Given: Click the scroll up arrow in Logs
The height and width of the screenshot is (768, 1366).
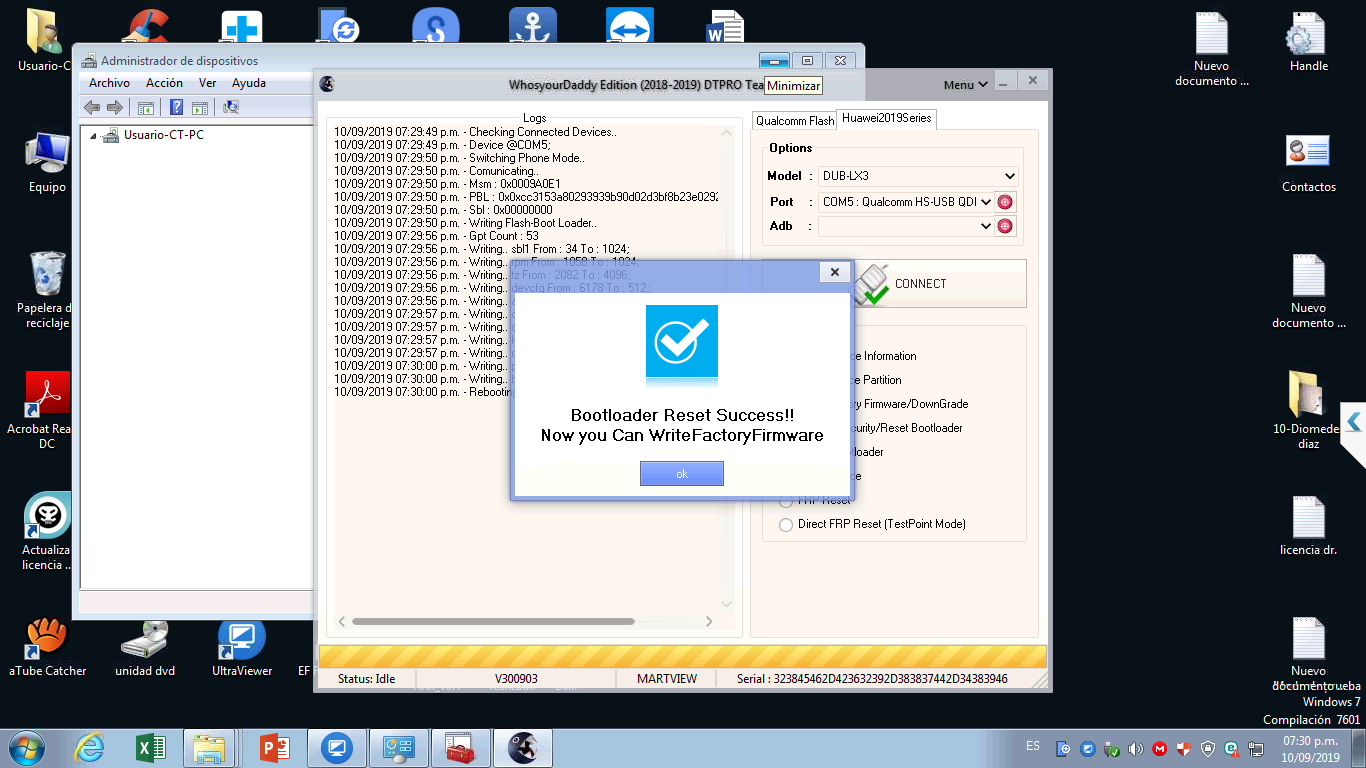Looking at the screenshot, I should (x=727, y=132).
